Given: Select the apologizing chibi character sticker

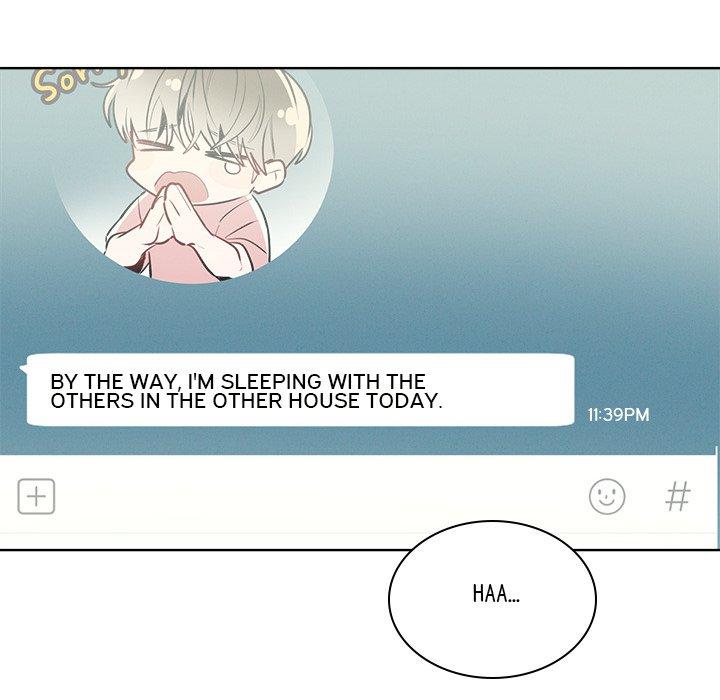Looking at the screenshot, I should click(x=193, y=175).
